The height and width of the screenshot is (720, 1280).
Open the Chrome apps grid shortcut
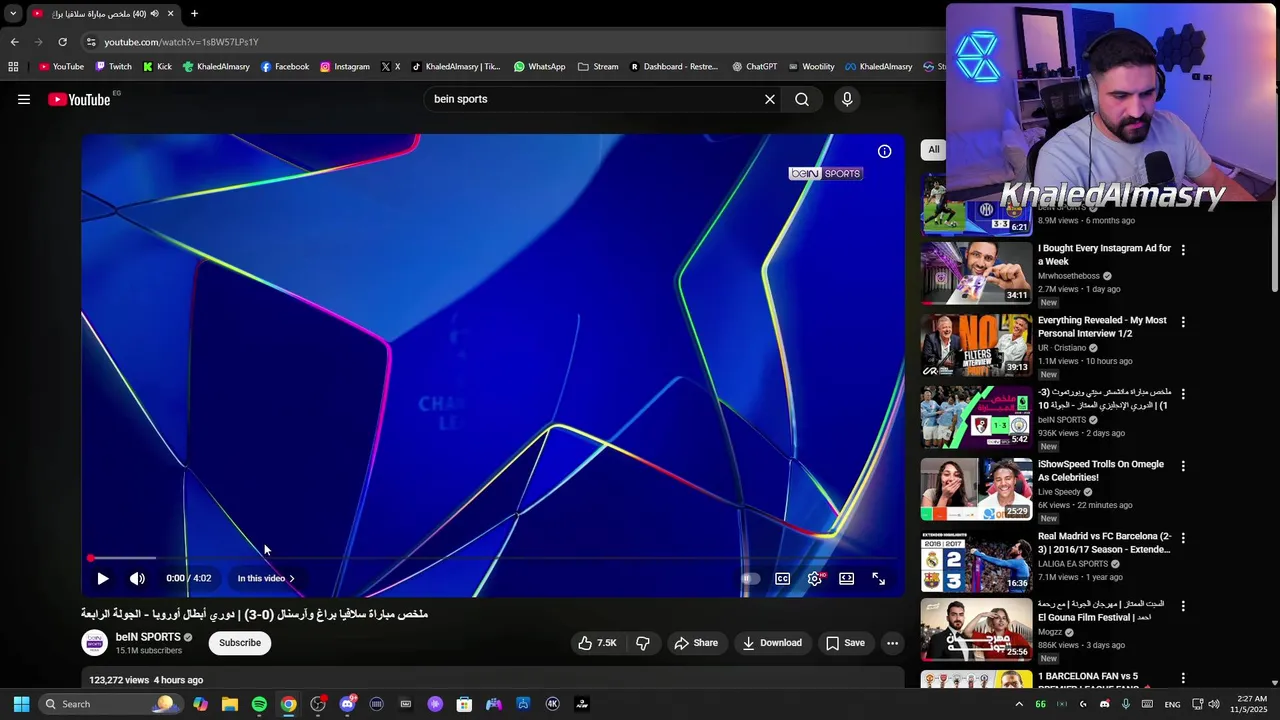(13, 67)
